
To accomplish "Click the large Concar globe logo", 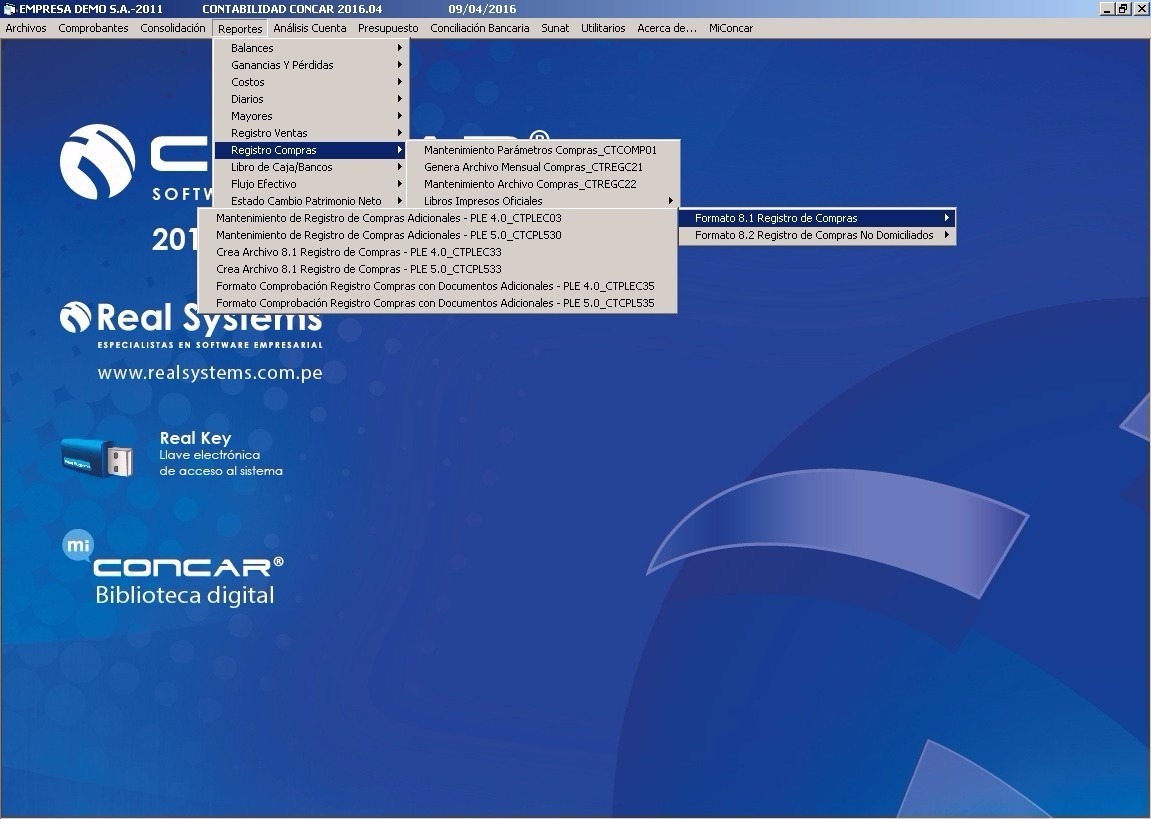I will coord(98,161).
